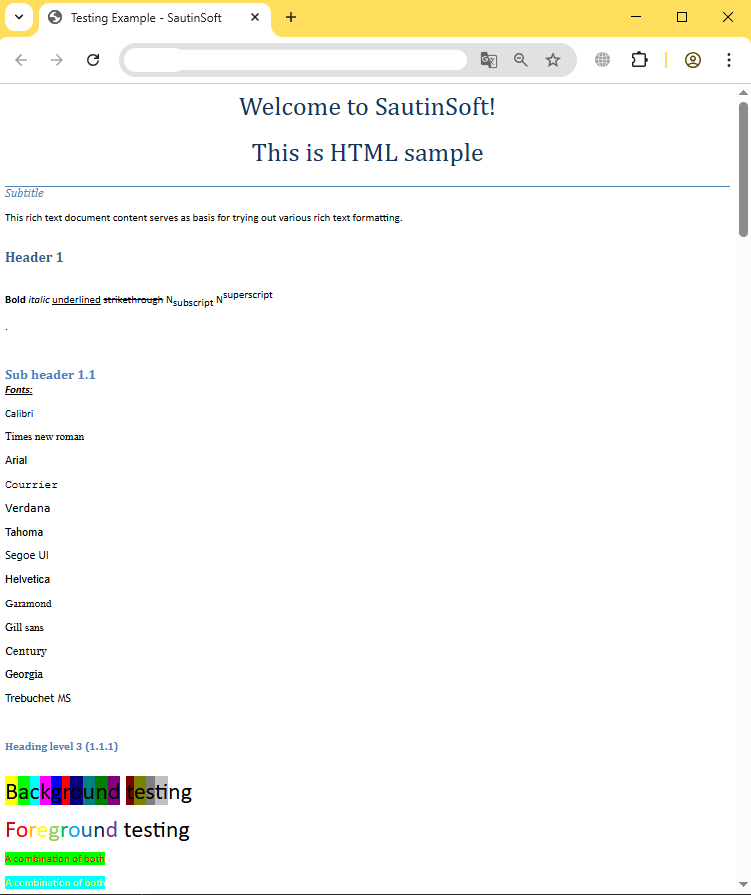Bookmark this page with the star
This screenshot has height=895, width=751.
pyautogui.click(x=553, y=60)
